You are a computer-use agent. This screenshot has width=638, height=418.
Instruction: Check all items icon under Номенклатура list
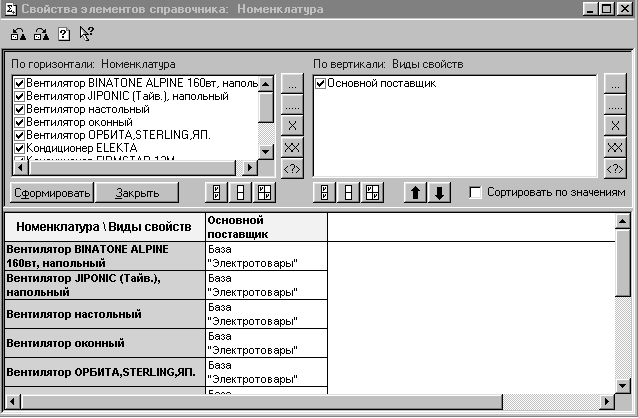[216, 193]
